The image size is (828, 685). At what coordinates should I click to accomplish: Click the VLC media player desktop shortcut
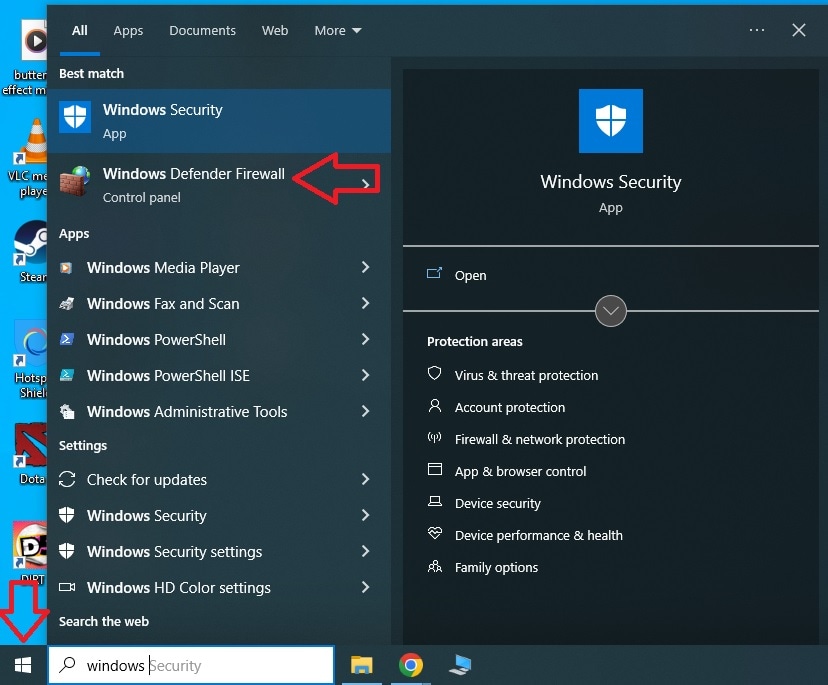[29, 158]
